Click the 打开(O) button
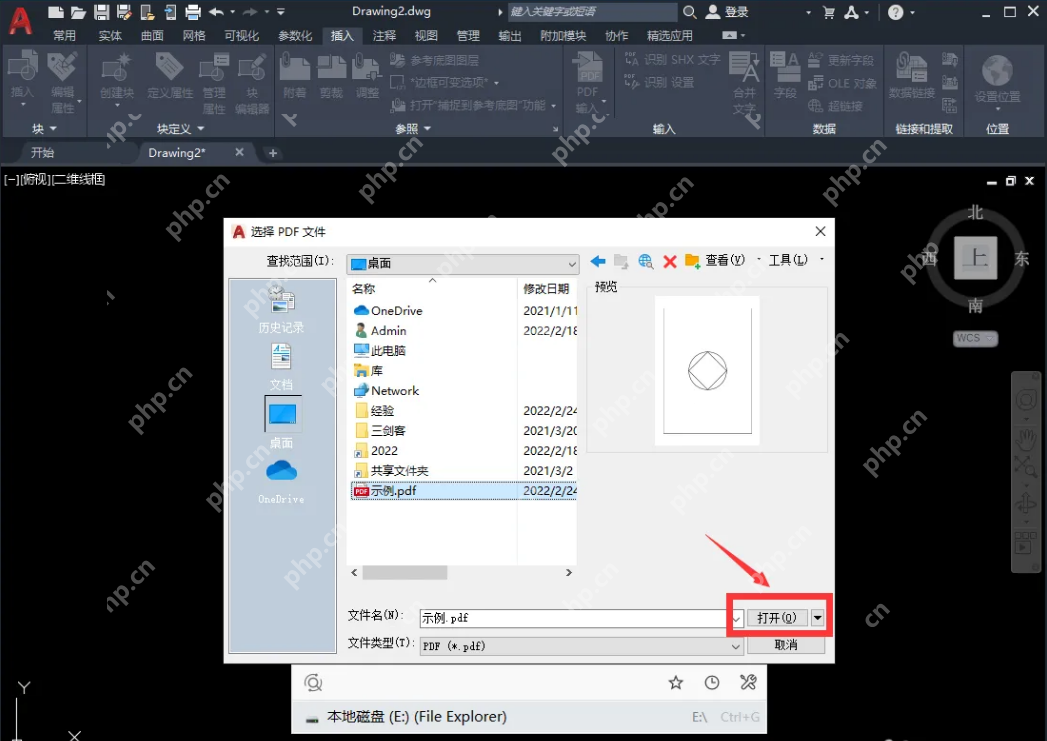 777,618
